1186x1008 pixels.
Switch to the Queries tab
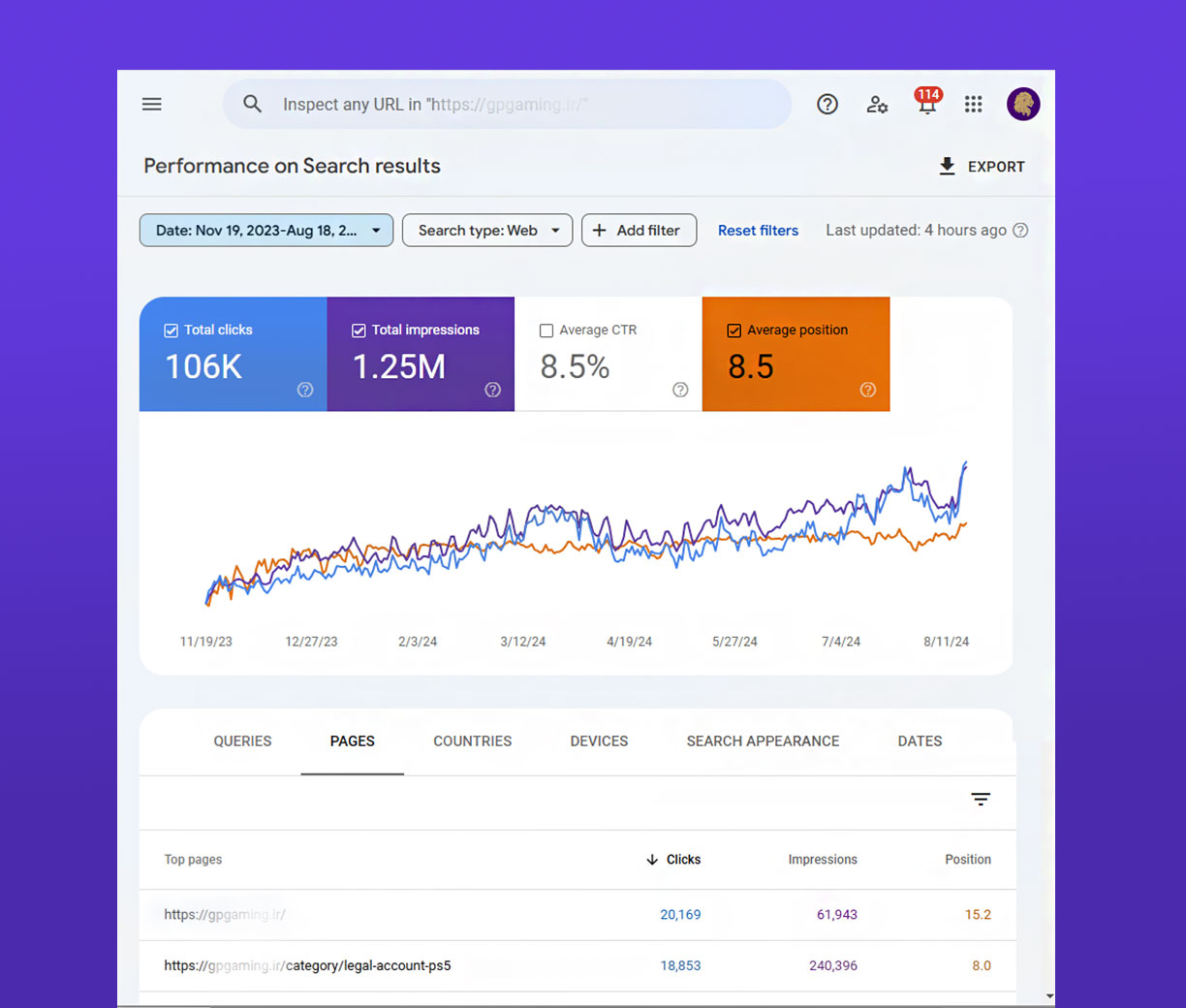(242, 741)
